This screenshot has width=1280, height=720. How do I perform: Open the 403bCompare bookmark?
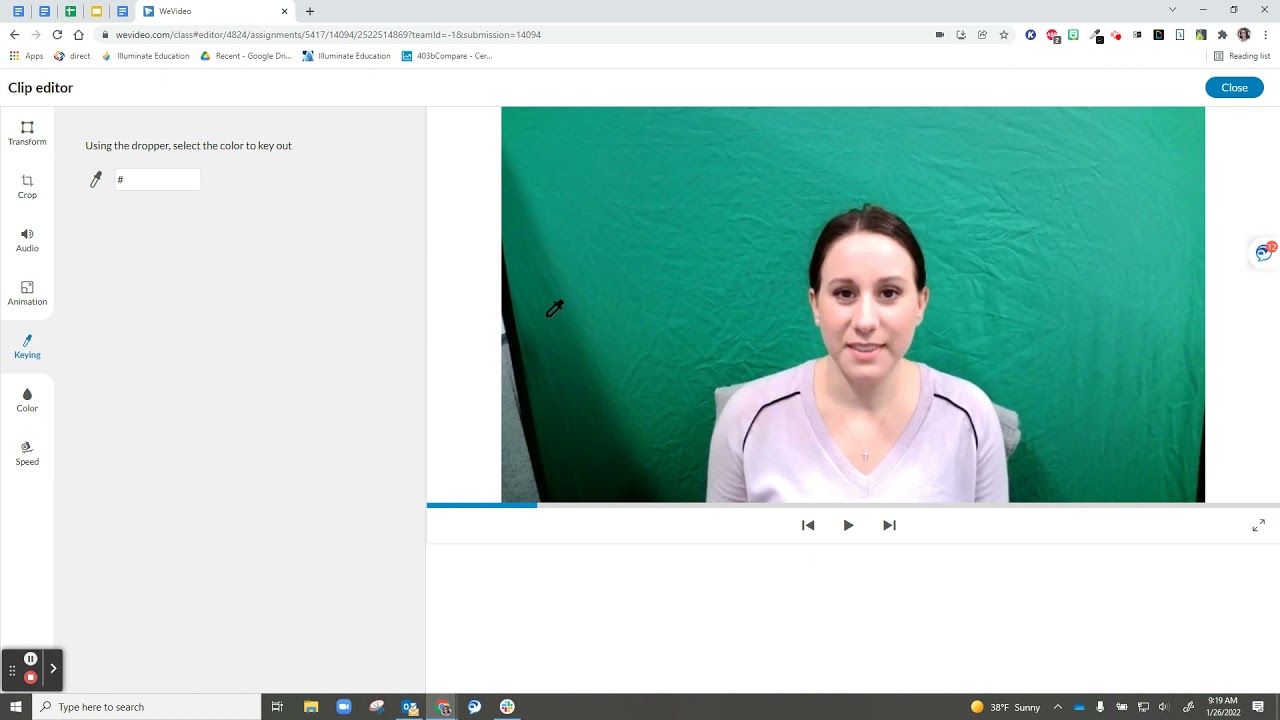pos(447,56)
